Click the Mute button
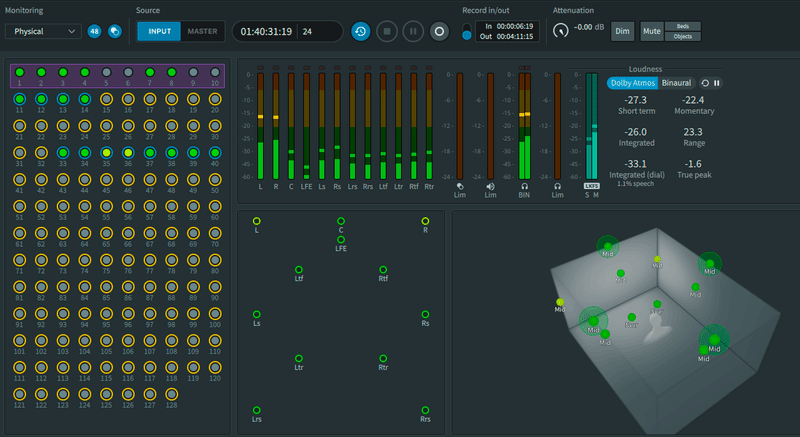The image size is (800, 437). [x=652, y=31]
